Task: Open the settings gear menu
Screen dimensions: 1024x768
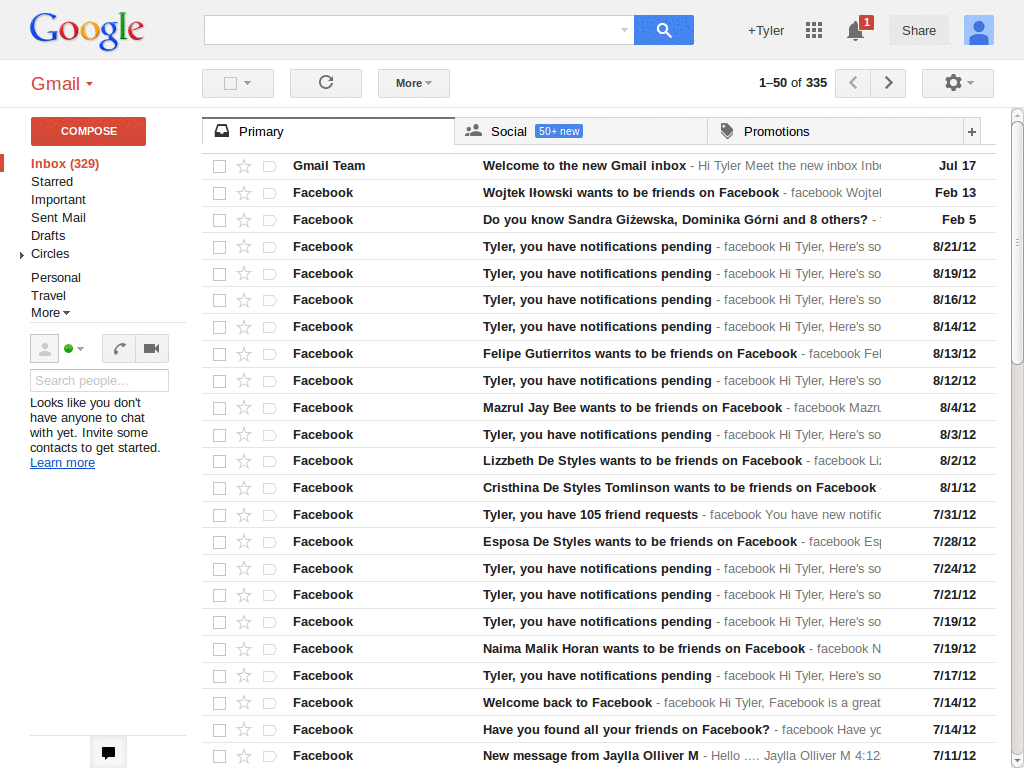Action: pyautogui.click(x=957, y=83)
